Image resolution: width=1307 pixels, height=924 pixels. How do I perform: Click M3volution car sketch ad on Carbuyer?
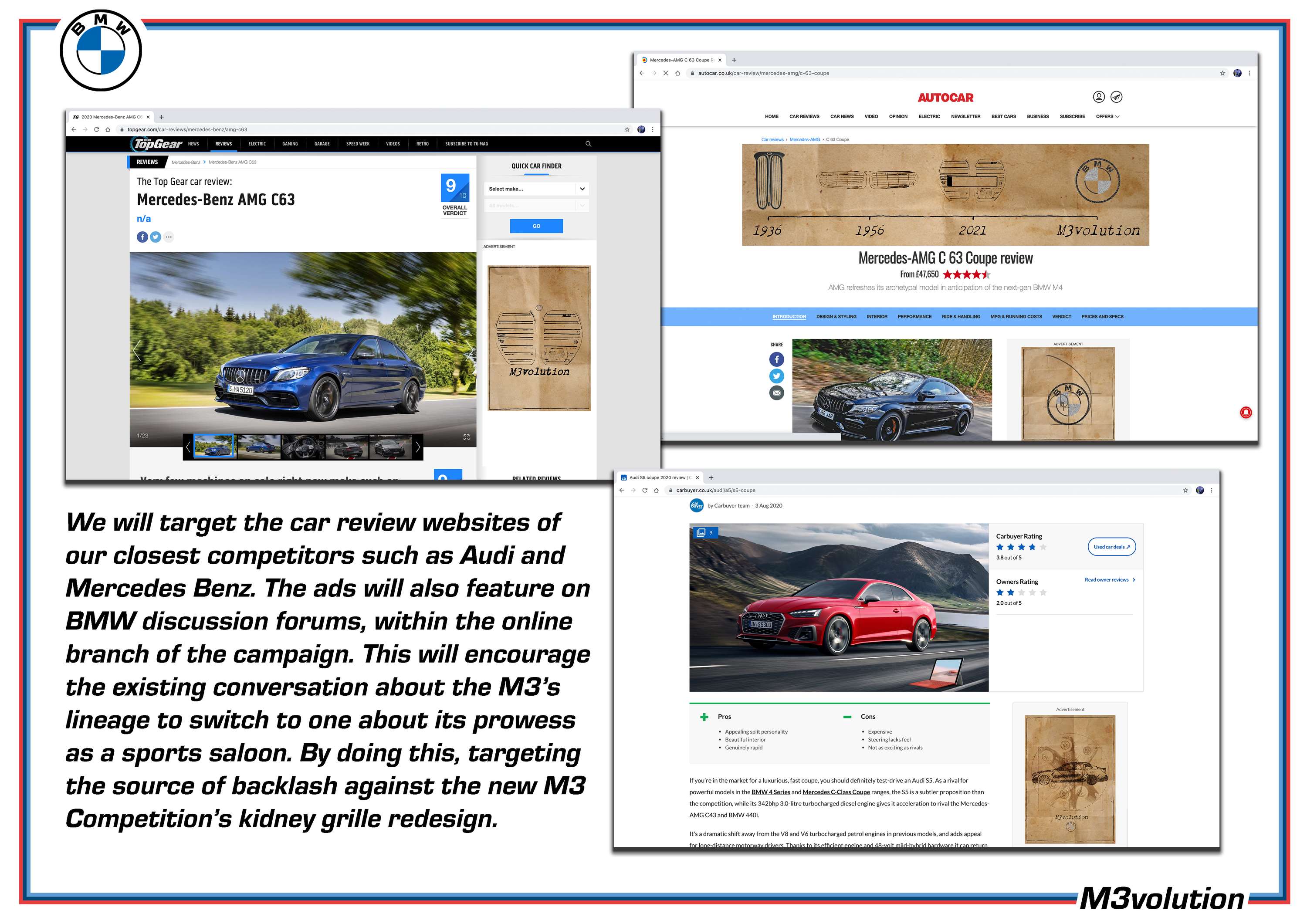point(1070,779)
